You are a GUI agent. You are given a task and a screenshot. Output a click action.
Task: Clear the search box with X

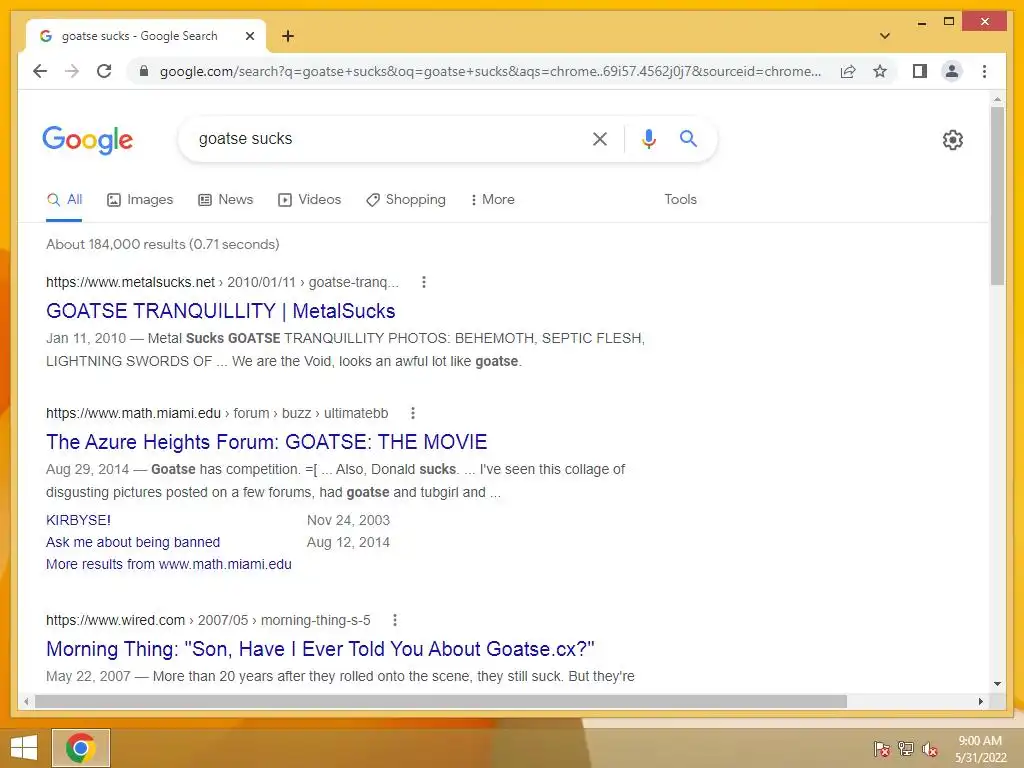point(600,138)
